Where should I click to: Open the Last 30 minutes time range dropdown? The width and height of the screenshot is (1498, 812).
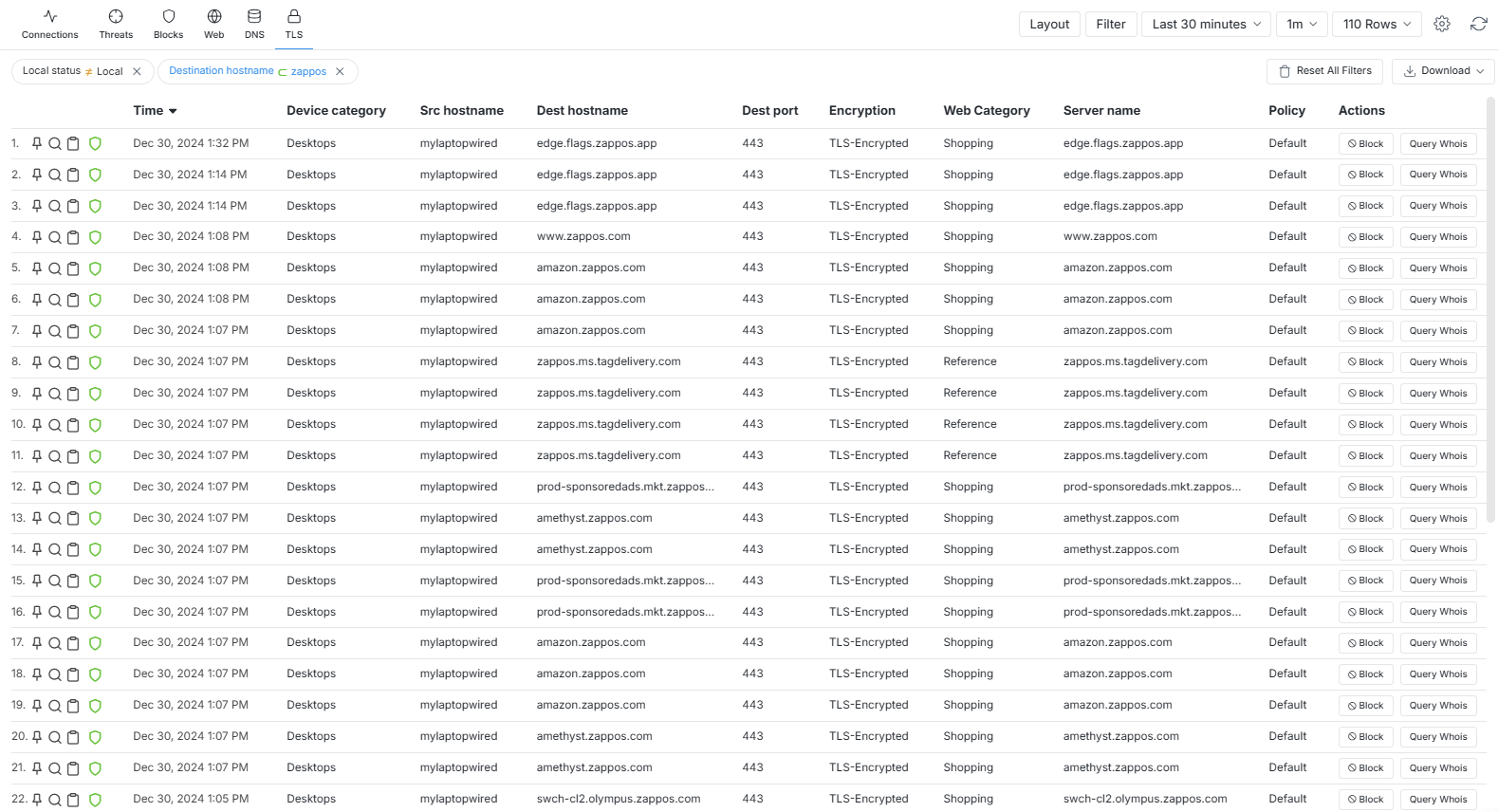tap(1207, 24)
